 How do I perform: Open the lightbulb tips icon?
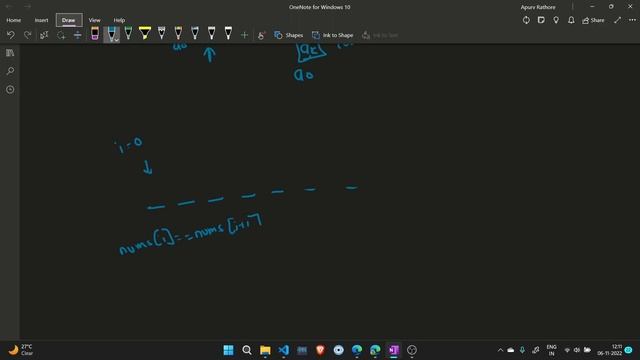[556, 20]
